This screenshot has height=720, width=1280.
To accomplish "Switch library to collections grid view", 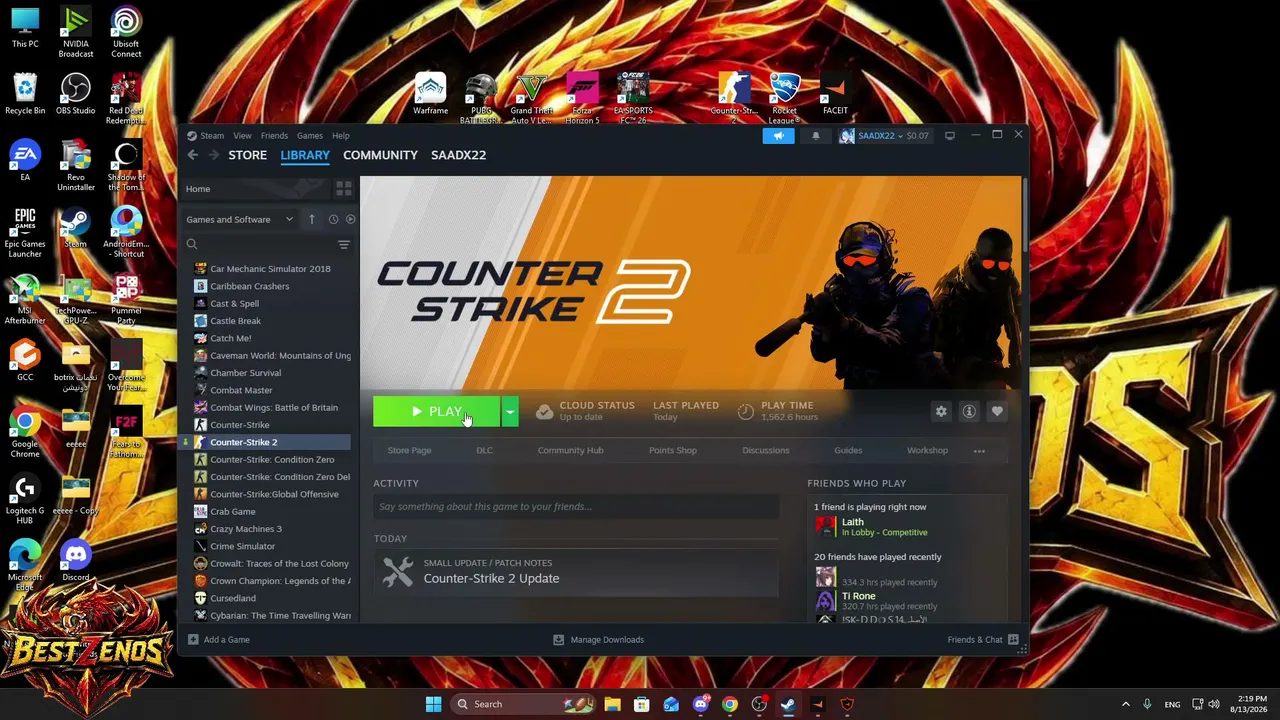I will (344, 189).
